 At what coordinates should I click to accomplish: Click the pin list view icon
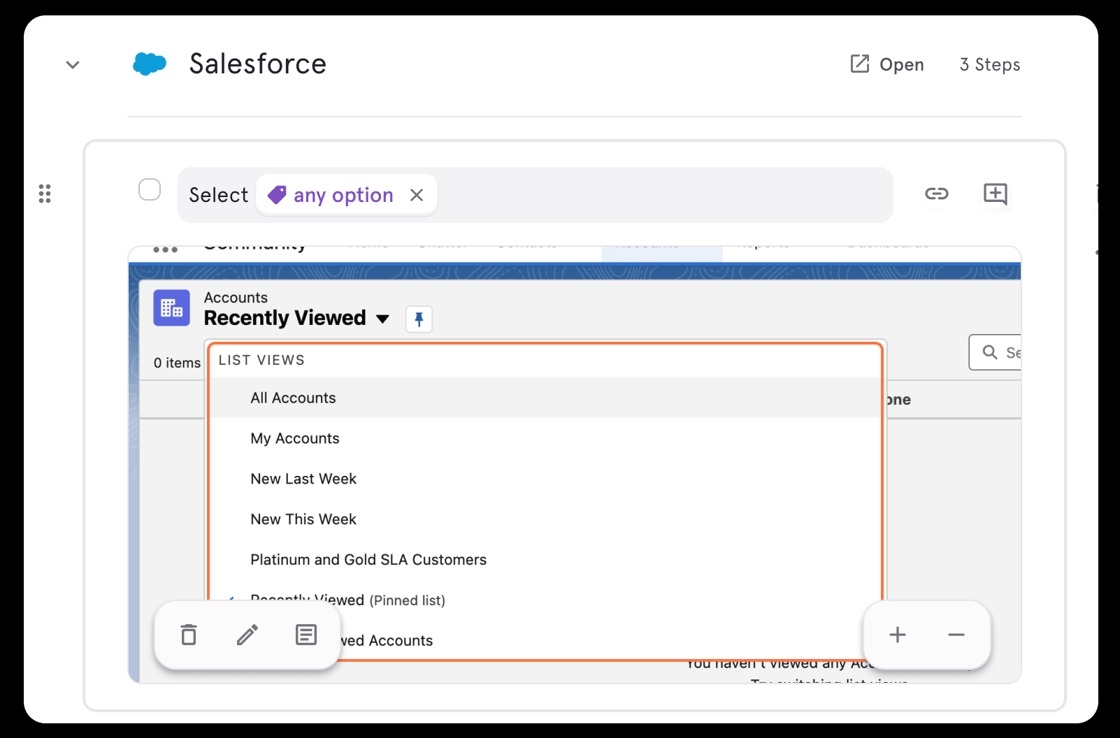click(419, 319)
